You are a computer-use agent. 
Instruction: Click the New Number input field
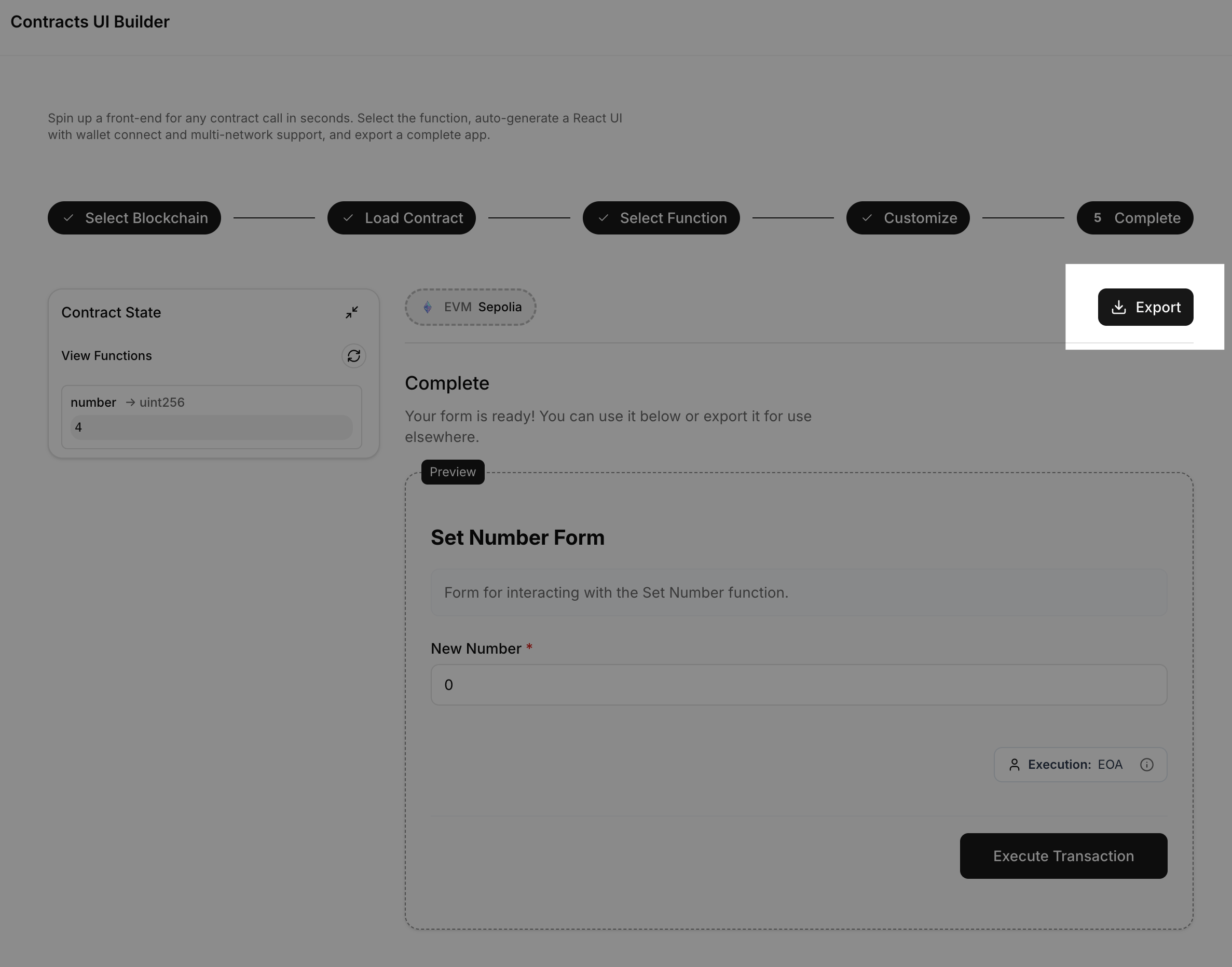pyautogui.click(x=799, y=684)
